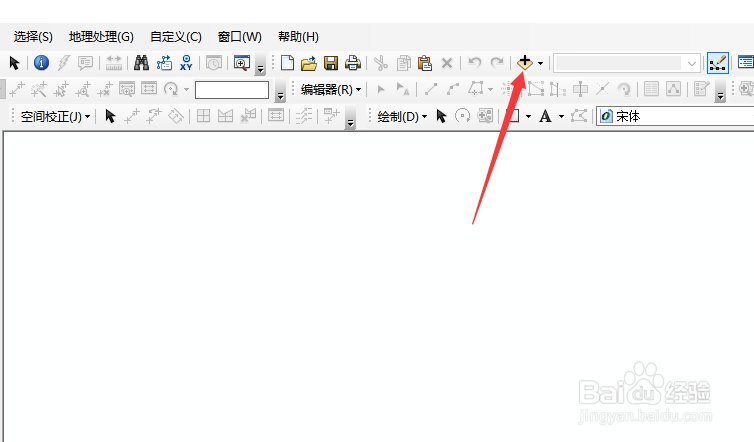
Task: Open the 帮助(H) menu
Action: [x=298, y=37]
